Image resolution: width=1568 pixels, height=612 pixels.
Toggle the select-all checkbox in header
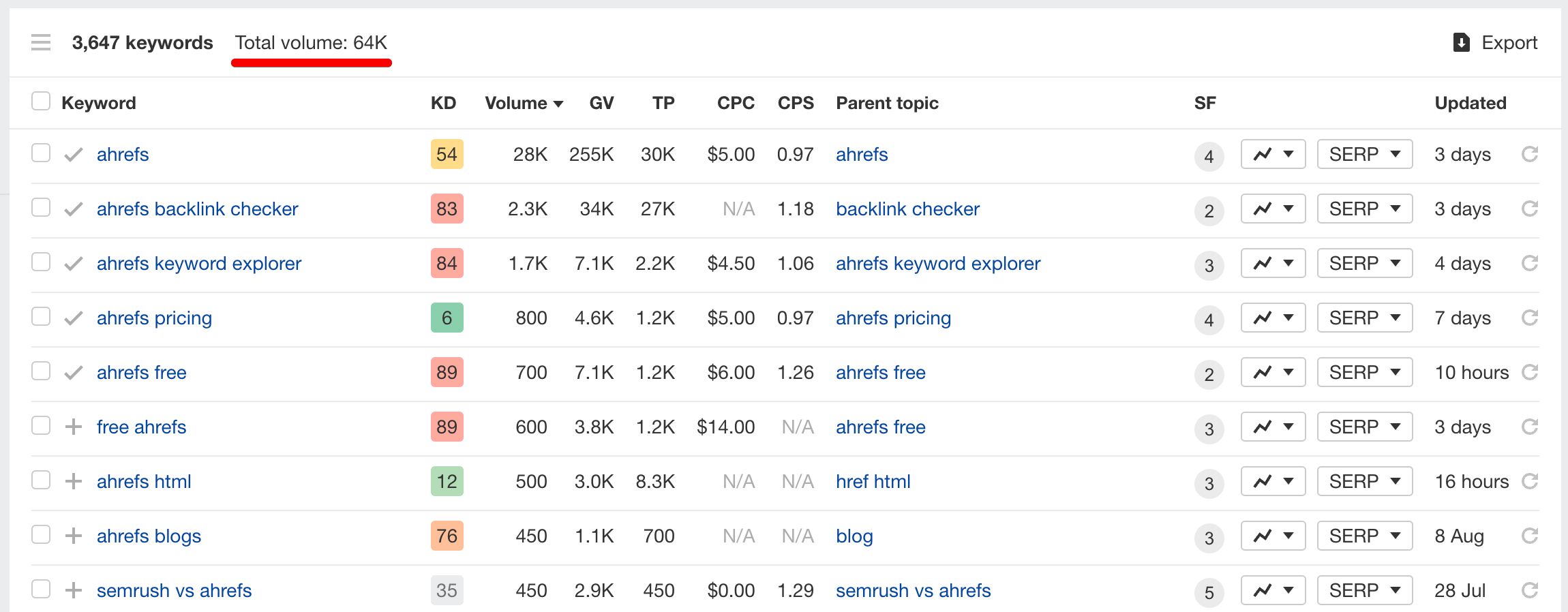click(41, 101)
